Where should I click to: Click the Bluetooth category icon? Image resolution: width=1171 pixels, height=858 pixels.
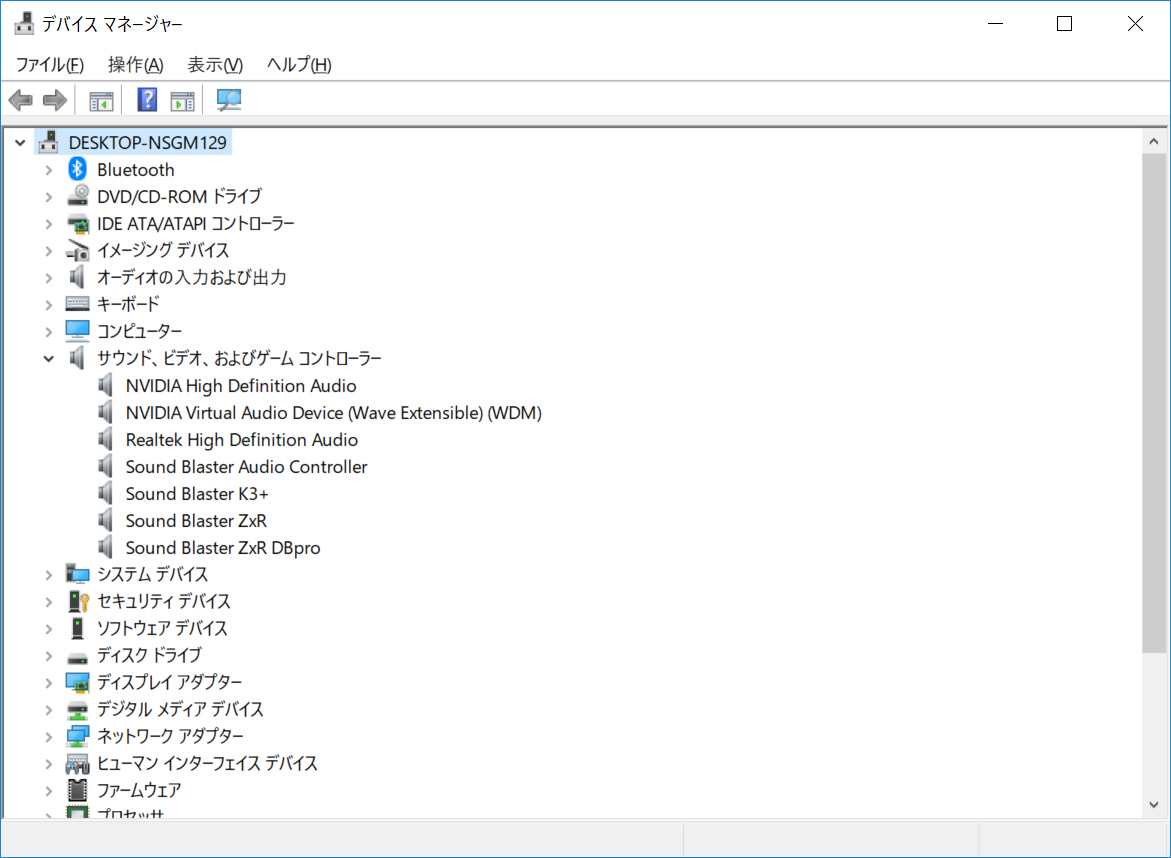(77, 170)
